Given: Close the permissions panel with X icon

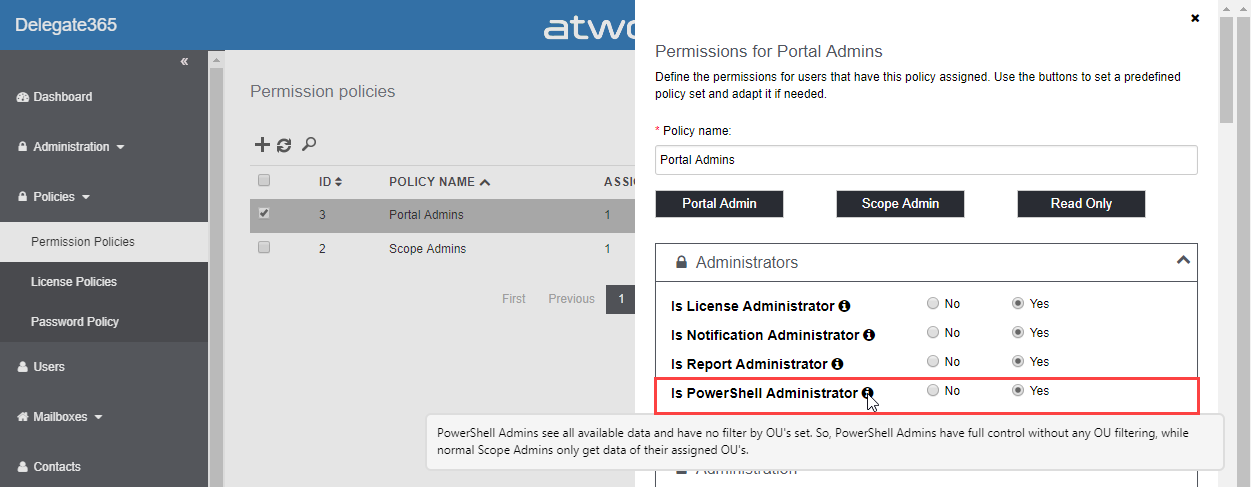Looking at the screenshot, I should (x=1195, y=18).
